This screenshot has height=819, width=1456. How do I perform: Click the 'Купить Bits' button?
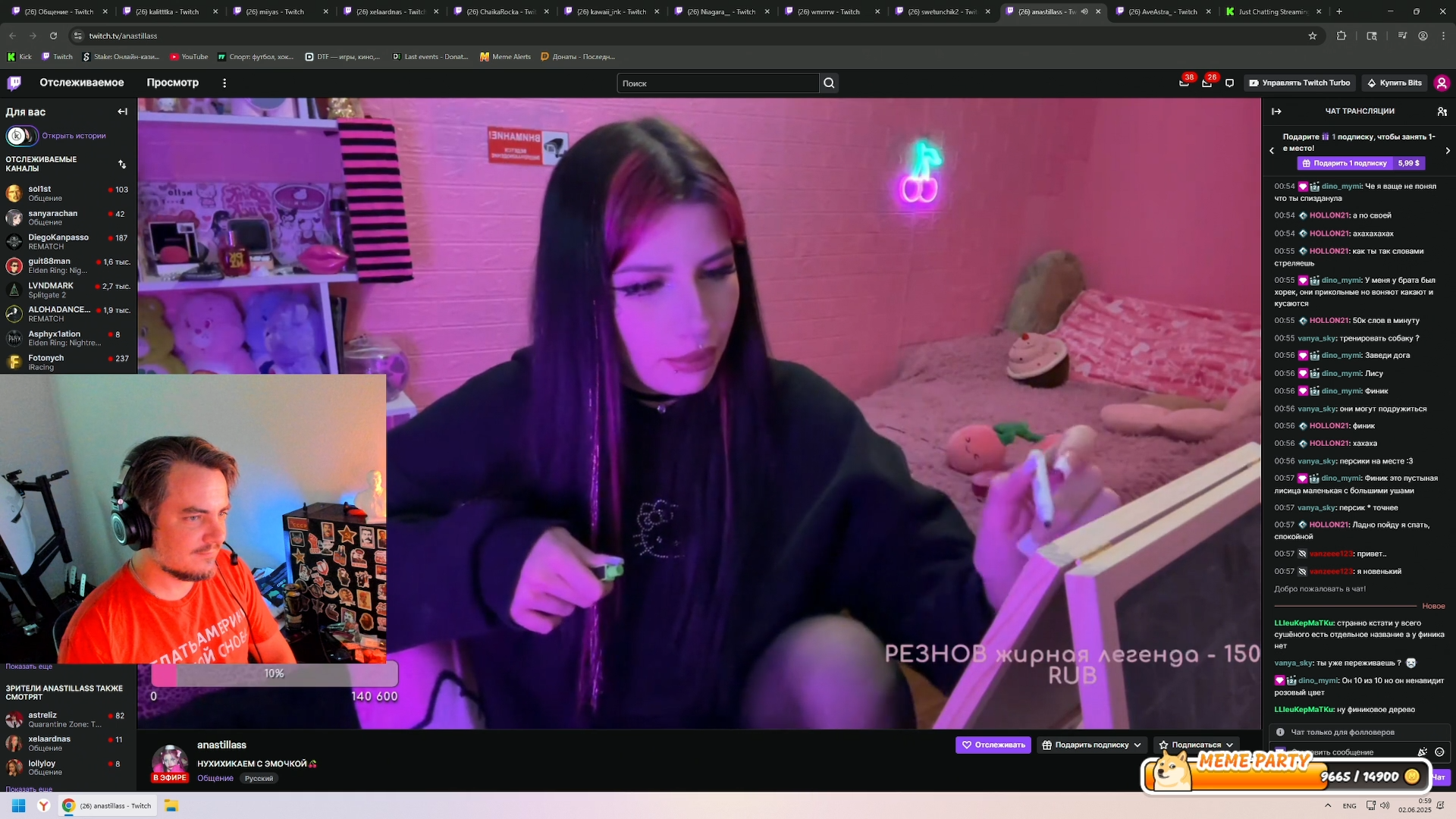1395,83
